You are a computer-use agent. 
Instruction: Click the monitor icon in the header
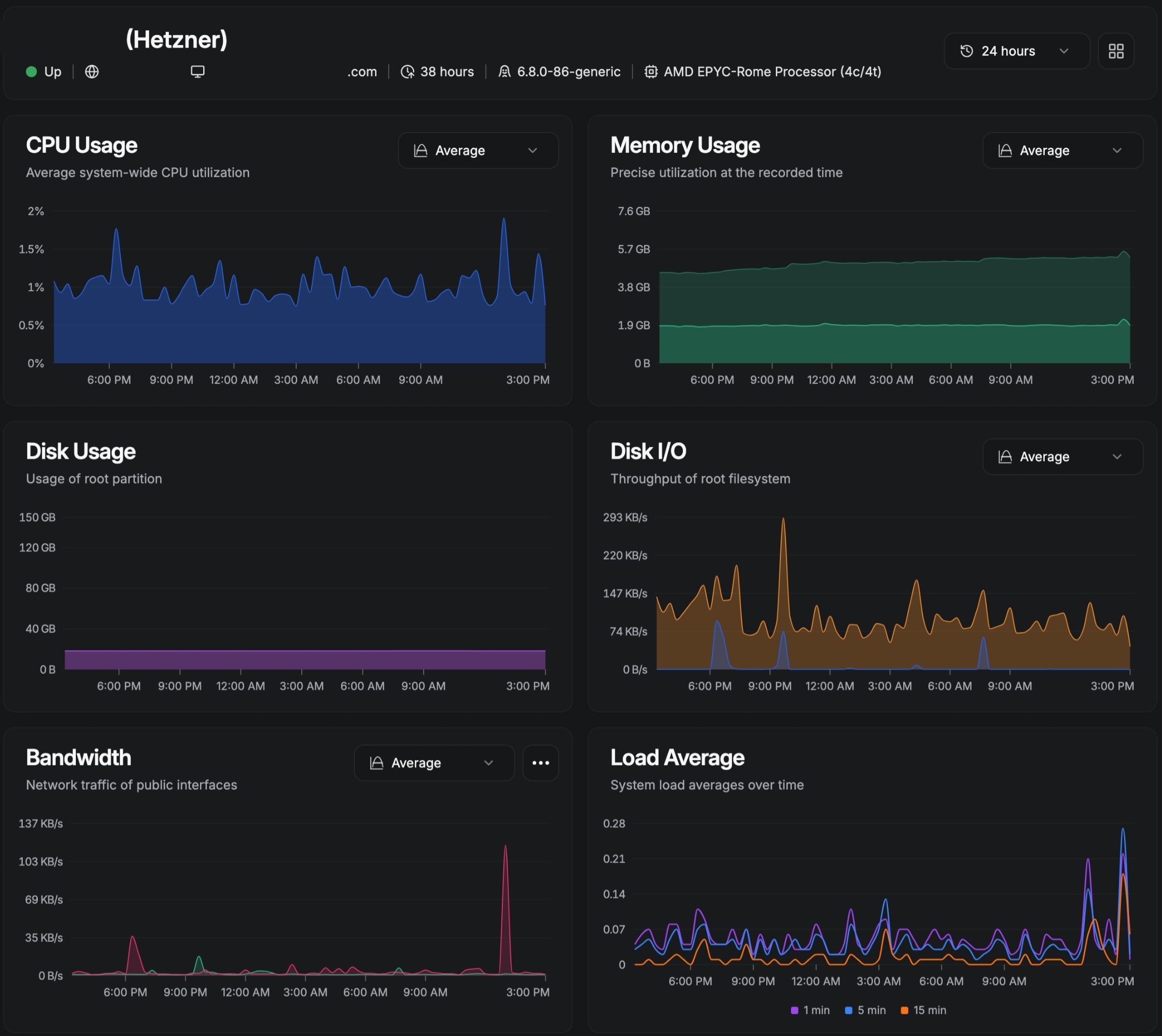pyautogui.click(x=198, y=72)
